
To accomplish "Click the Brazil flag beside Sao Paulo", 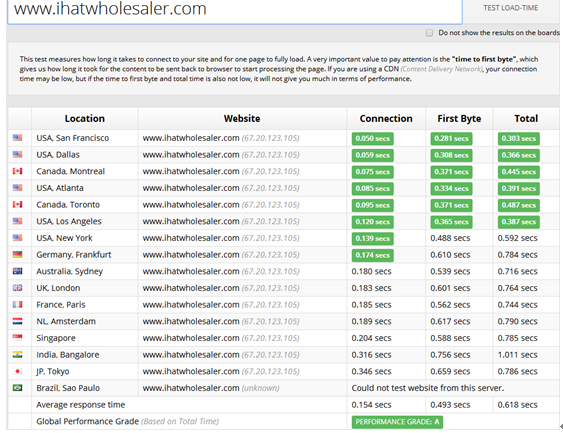I will tap(18, 388).
